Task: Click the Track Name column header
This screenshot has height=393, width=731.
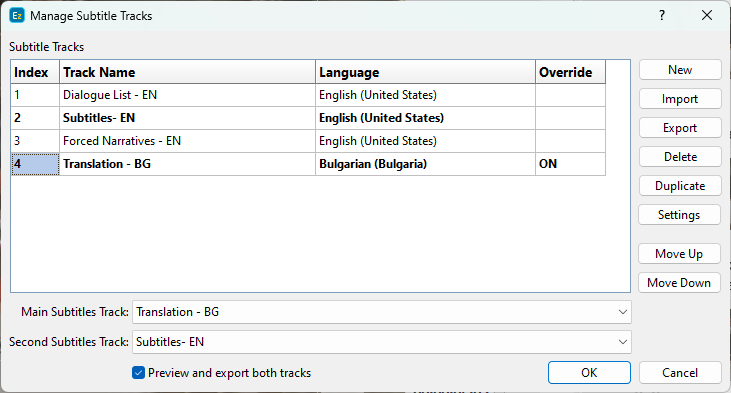Action: pyautogui.click(x=187, y=72)
